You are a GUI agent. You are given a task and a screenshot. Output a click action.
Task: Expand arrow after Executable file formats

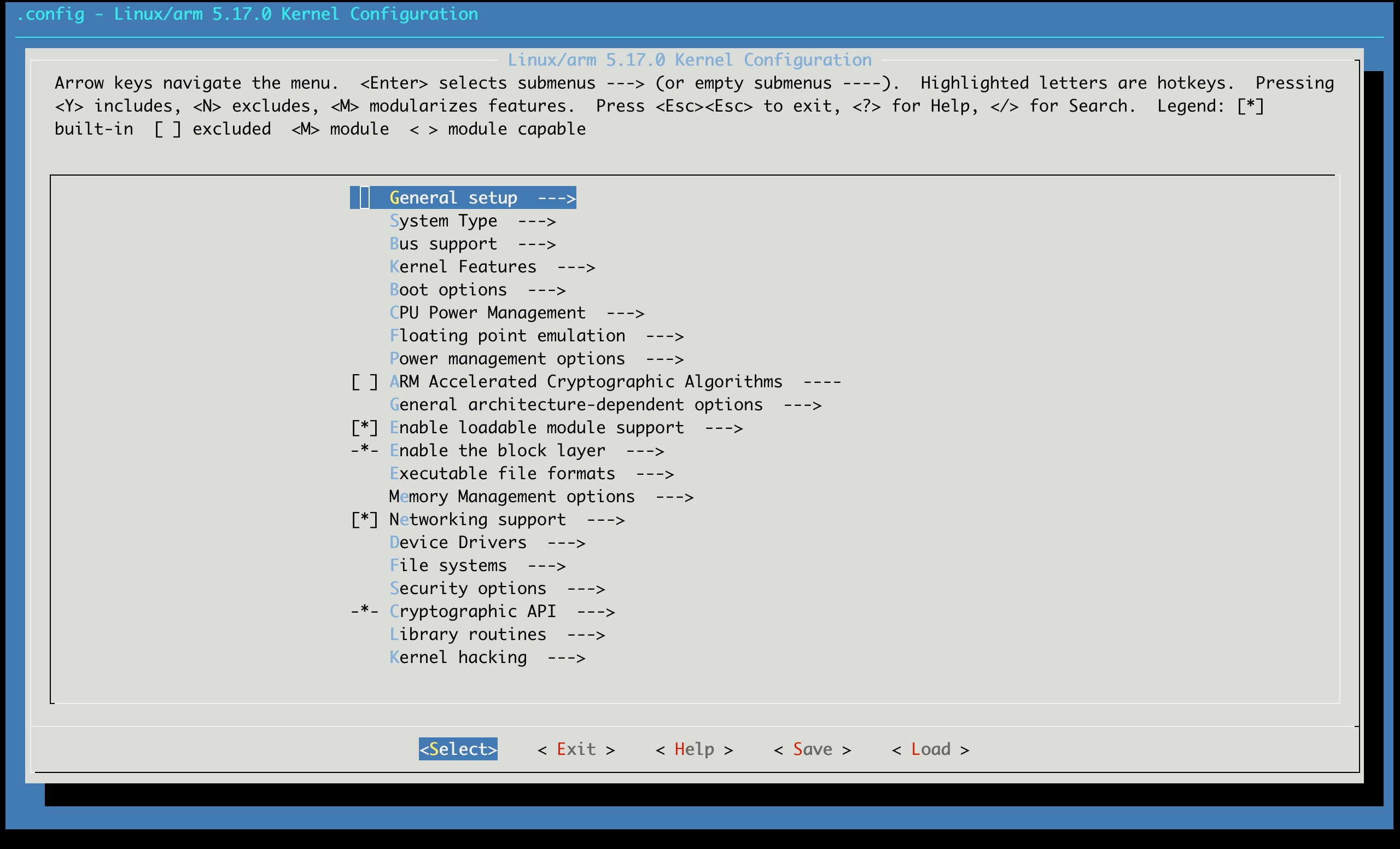pos(655,474)
